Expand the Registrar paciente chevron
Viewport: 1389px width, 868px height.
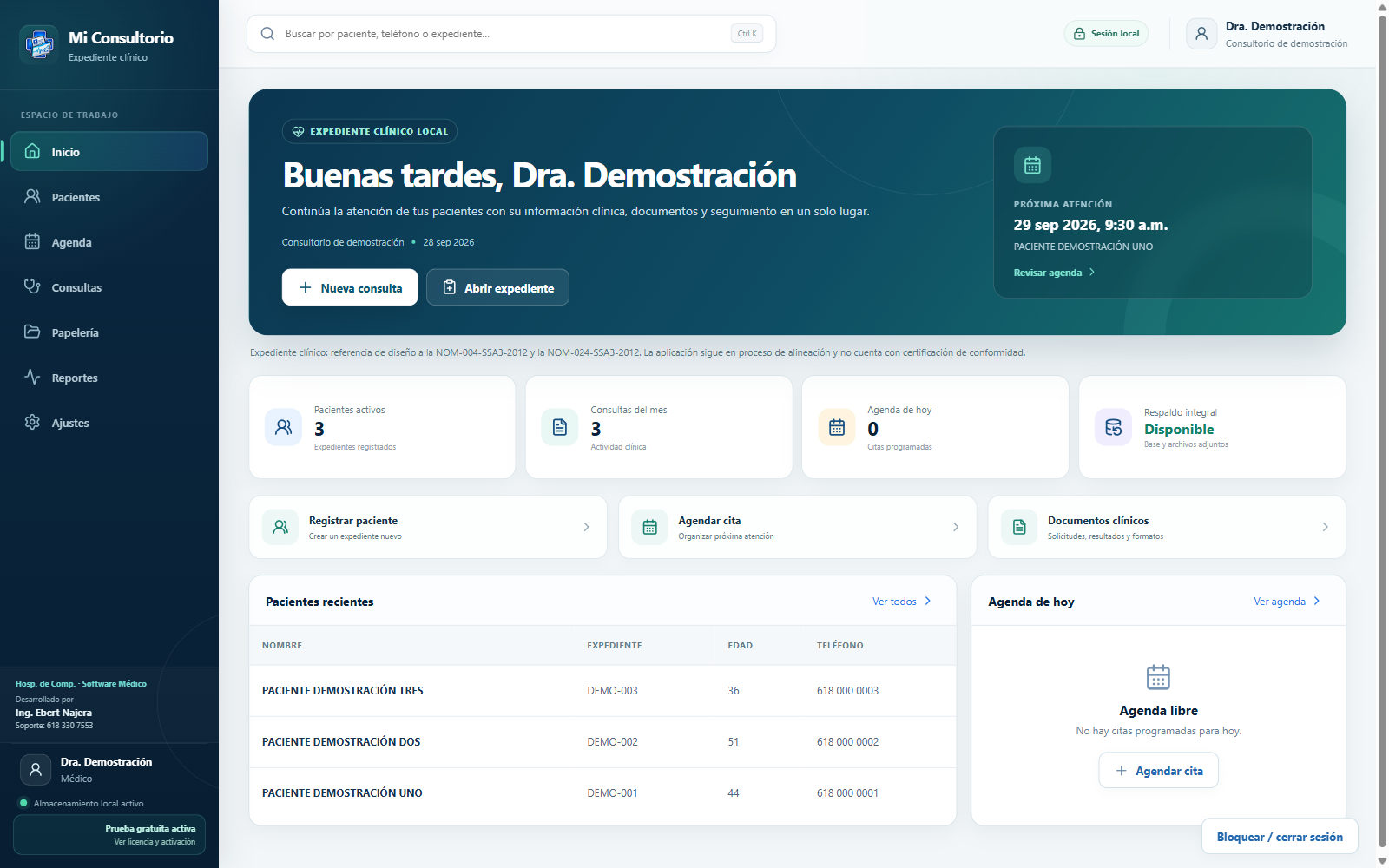(x=586, y=527)
